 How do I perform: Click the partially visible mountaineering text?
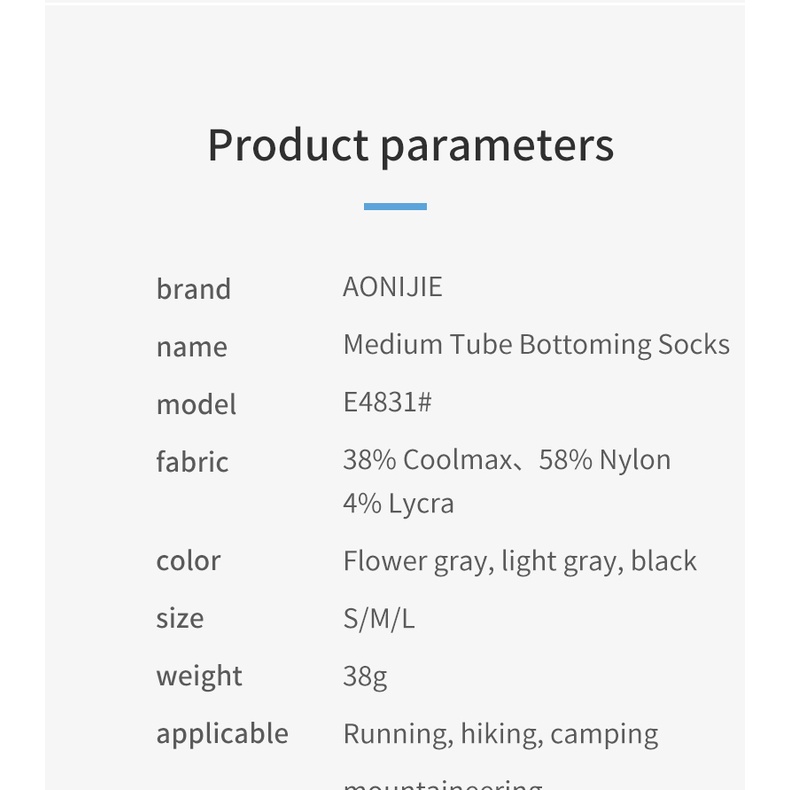442,783
